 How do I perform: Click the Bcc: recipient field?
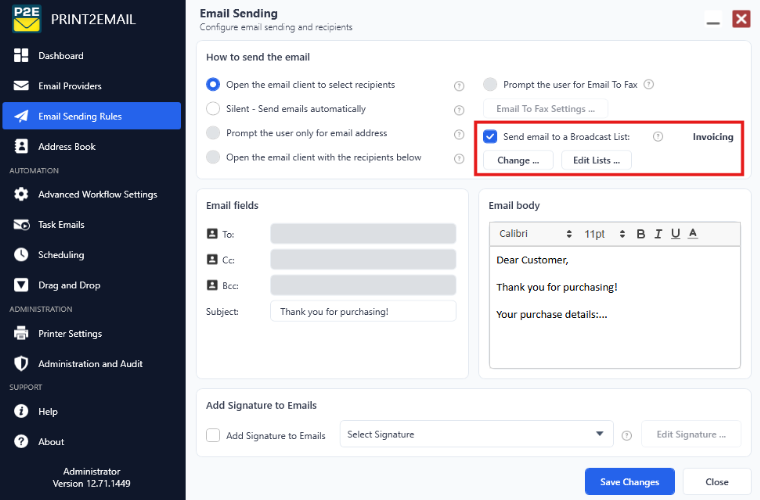pos(363,285)
